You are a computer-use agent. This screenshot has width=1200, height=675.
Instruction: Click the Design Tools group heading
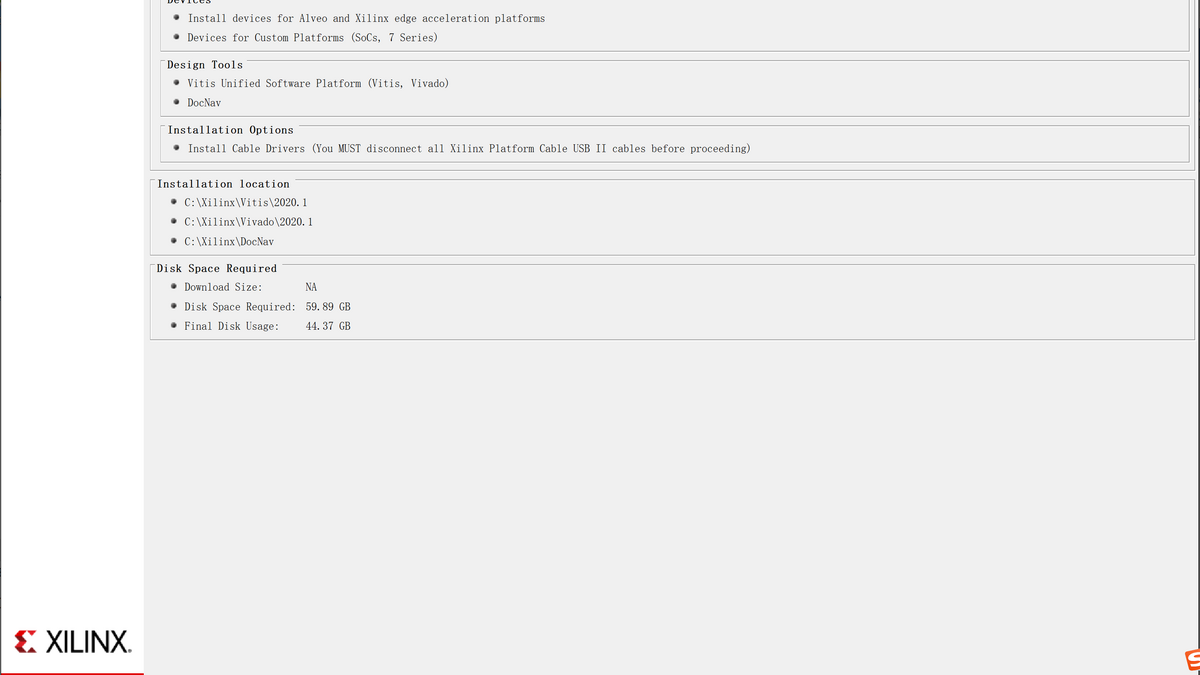(x=205, y=65)
